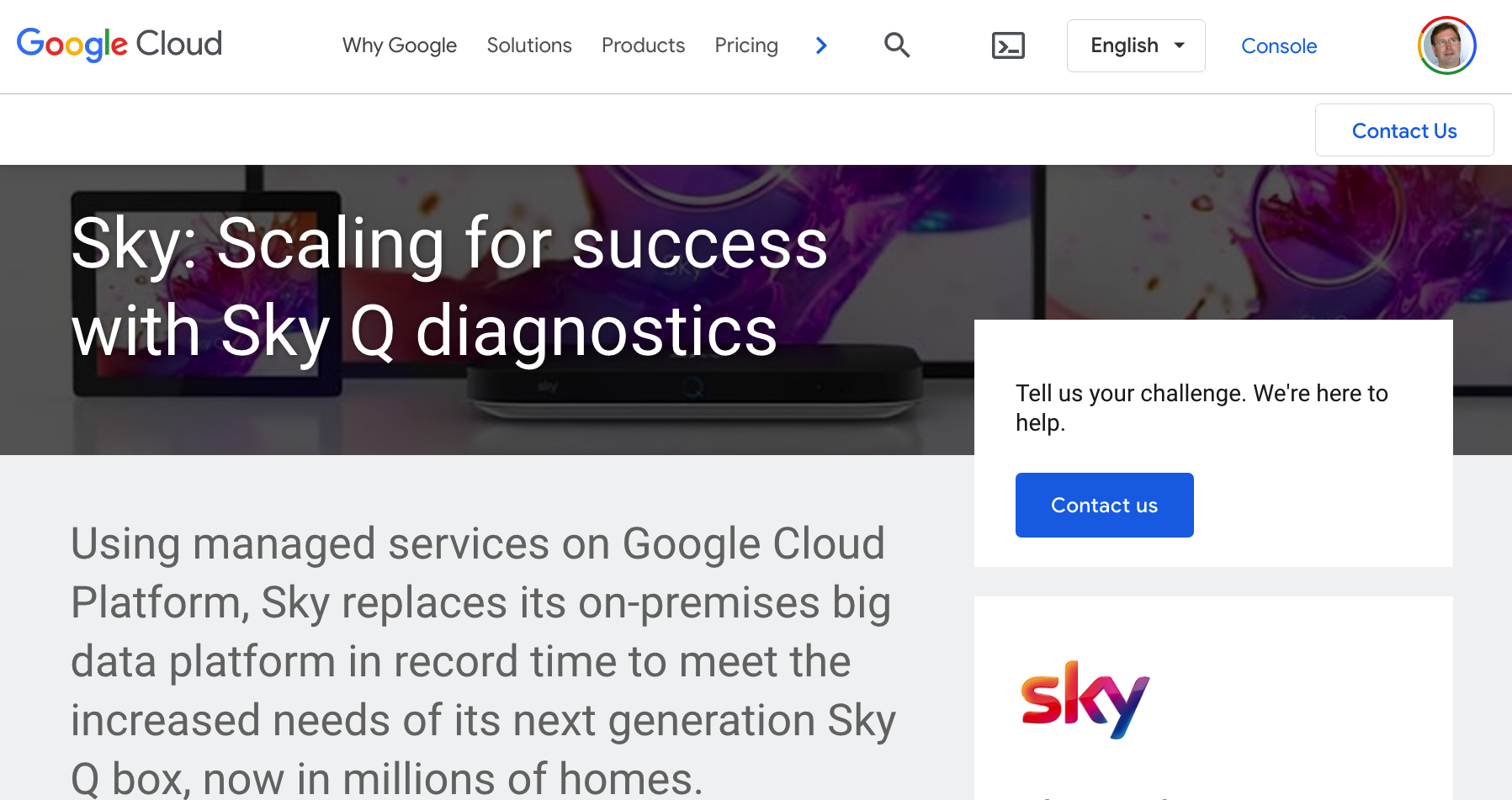Image resolution: width=1512 pixels, height=800 pixels.
Task: Click the right chevron to reveal more navigation items
Action: click(820, 45)
